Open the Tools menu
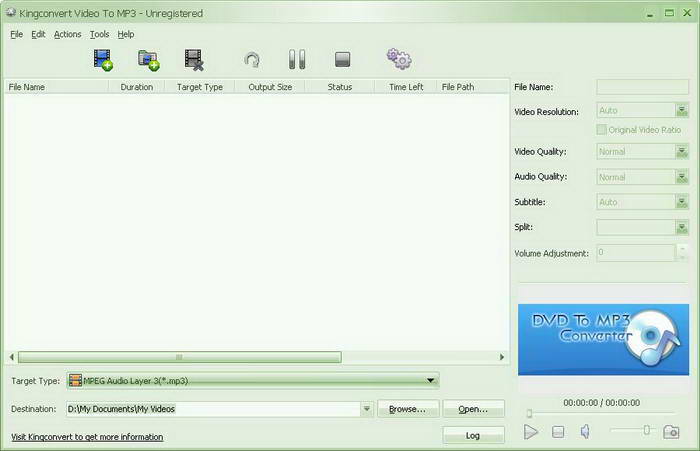This screenshot has height=451, width=700. pyautogui.click(x=99, y=34)
